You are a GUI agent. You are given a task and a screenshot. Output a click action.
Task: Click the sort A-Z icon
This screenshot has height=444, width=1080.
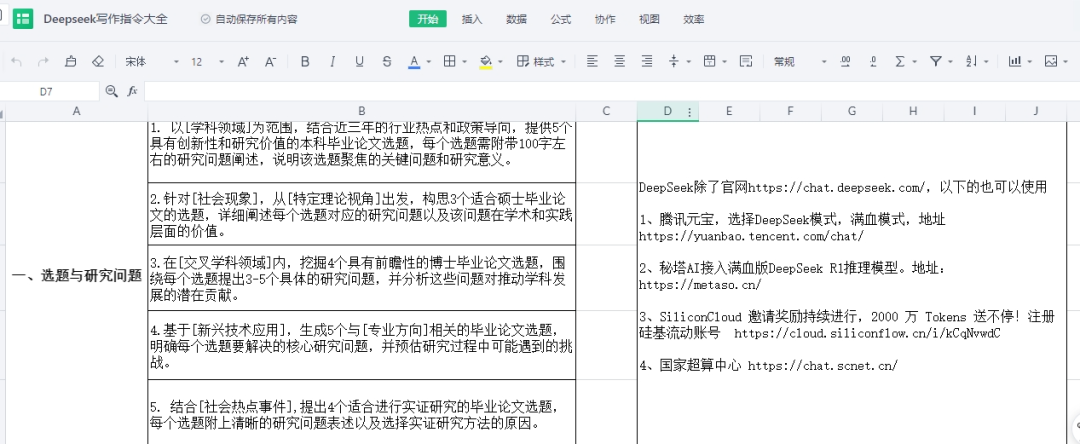pyautogui.click(x=971, y=62)
